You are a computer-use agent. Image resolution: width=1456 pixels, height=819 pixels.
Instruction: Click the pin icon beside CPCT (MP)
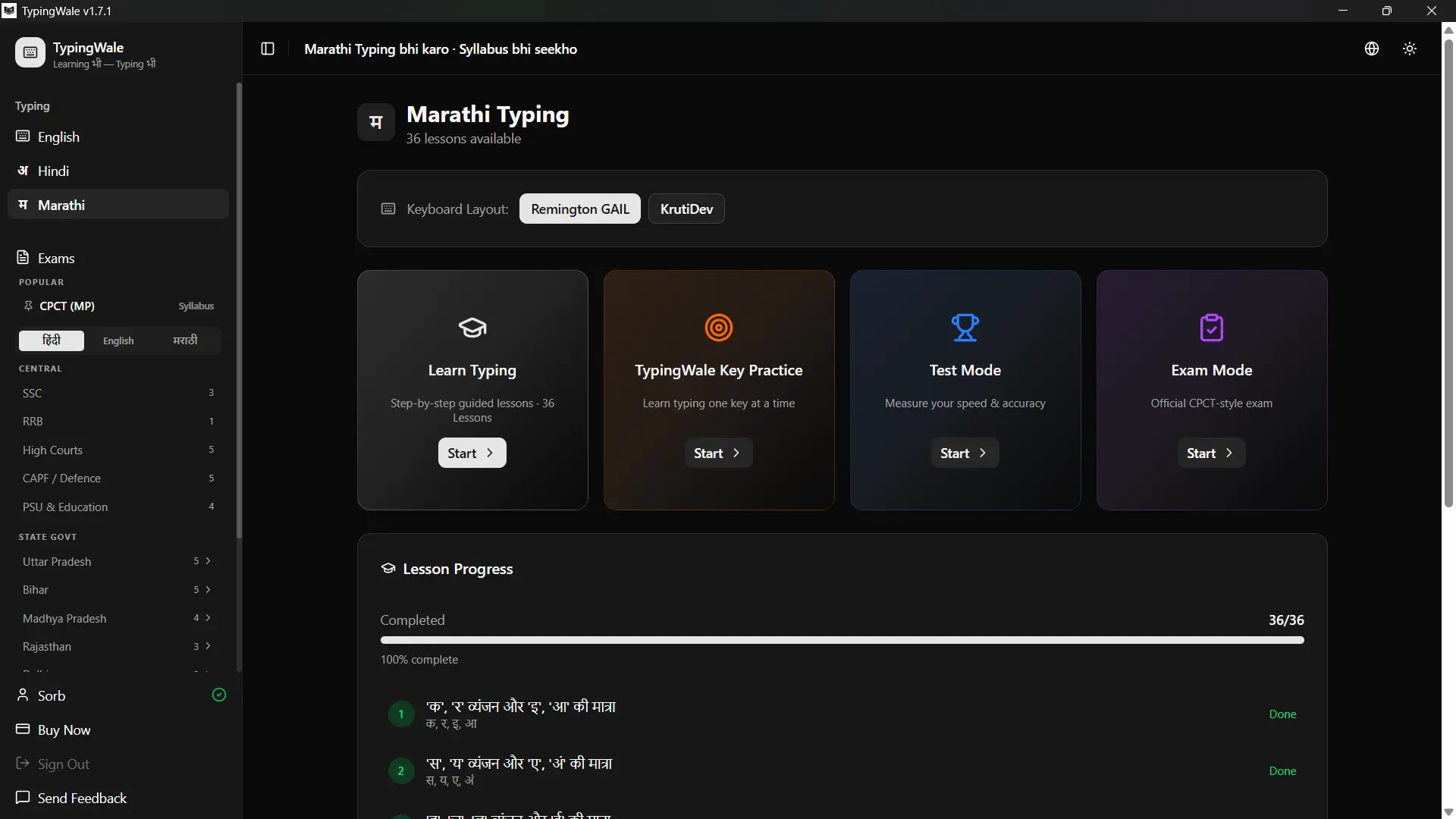click(28, 306)
